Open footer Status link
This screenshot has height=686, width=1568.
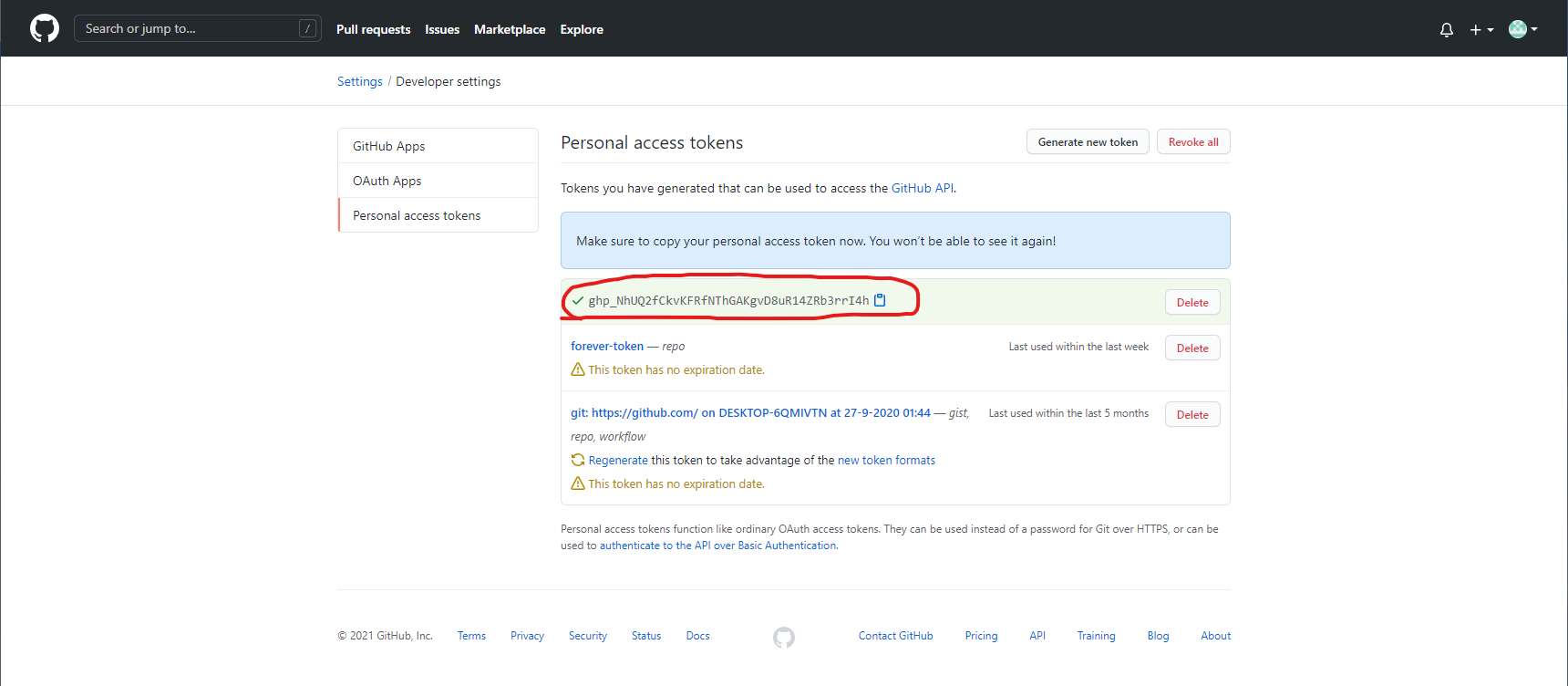[646, 636]
